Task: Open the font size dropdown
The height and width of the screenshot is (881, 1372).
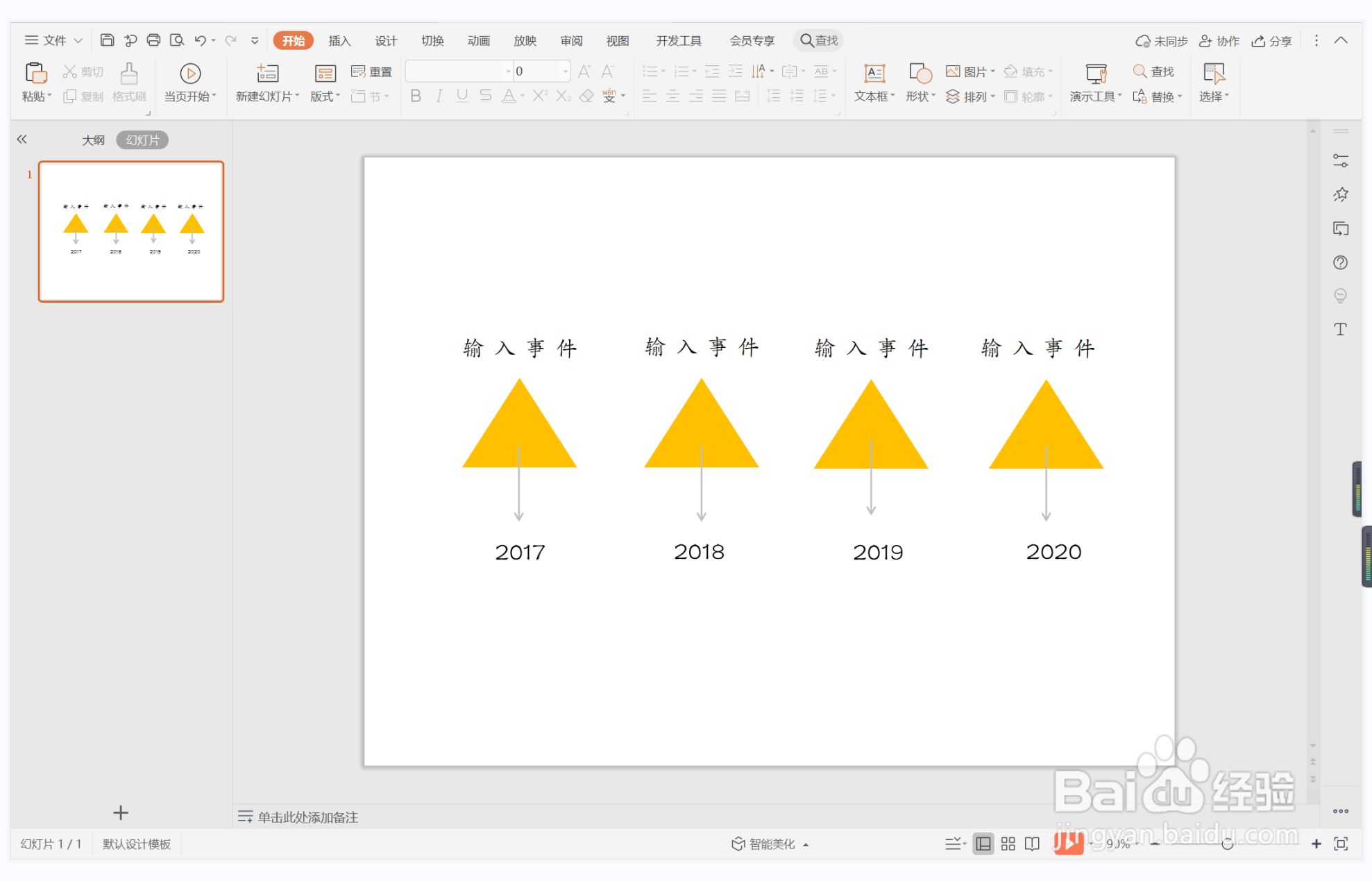Action: click(x=565, y=71)
